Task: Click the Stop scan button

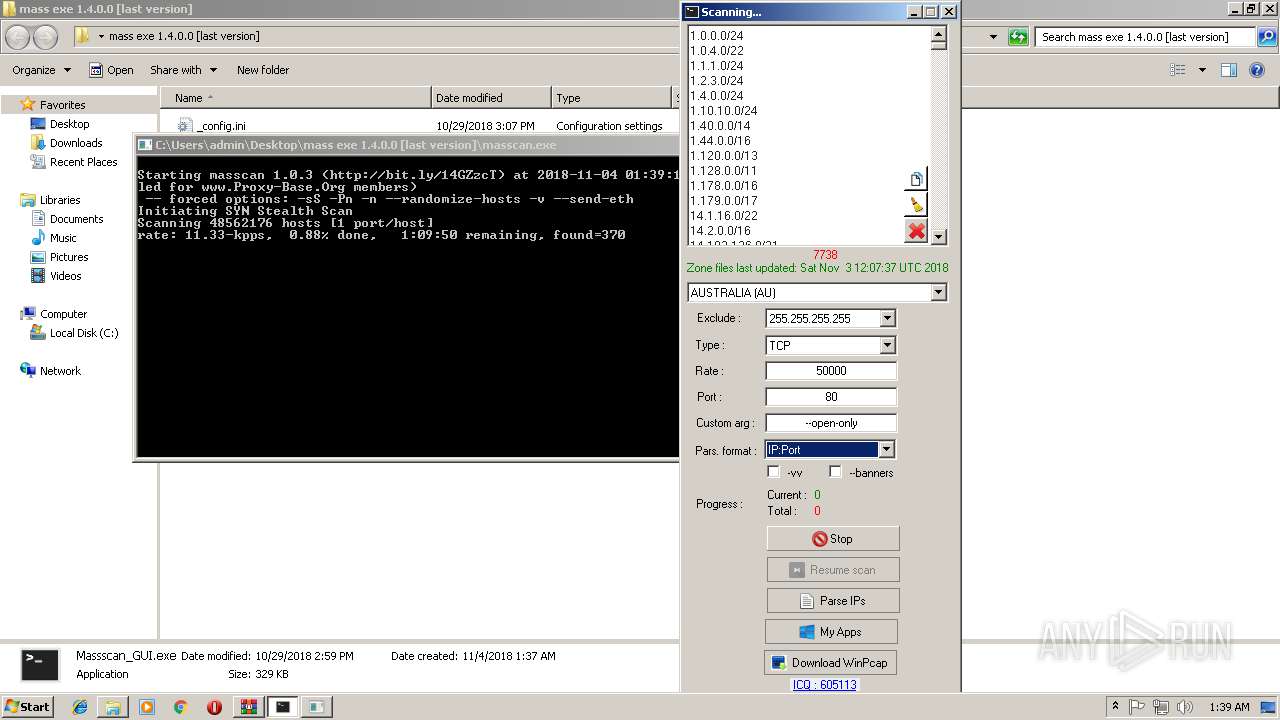Action: [x=833, y=539]
